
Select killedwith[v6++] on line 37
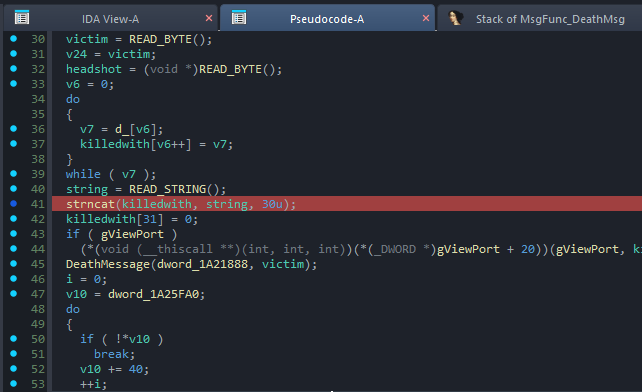click(136, 144)
